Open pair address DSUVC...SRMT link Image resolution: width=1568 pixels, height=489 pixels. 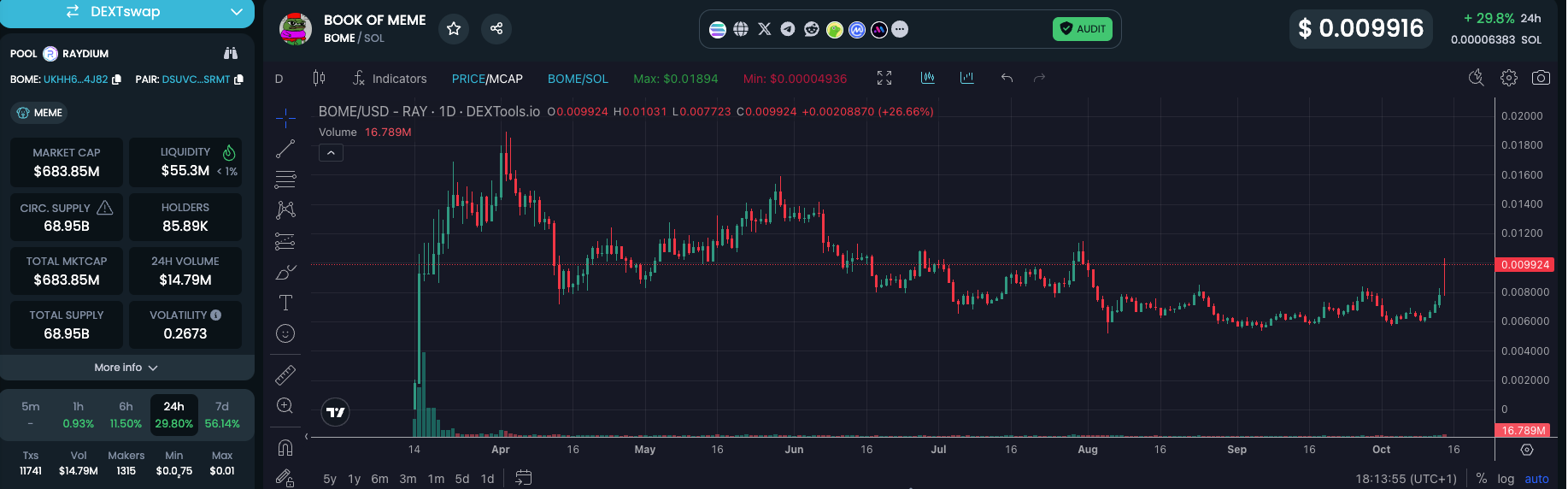point(196,80)
